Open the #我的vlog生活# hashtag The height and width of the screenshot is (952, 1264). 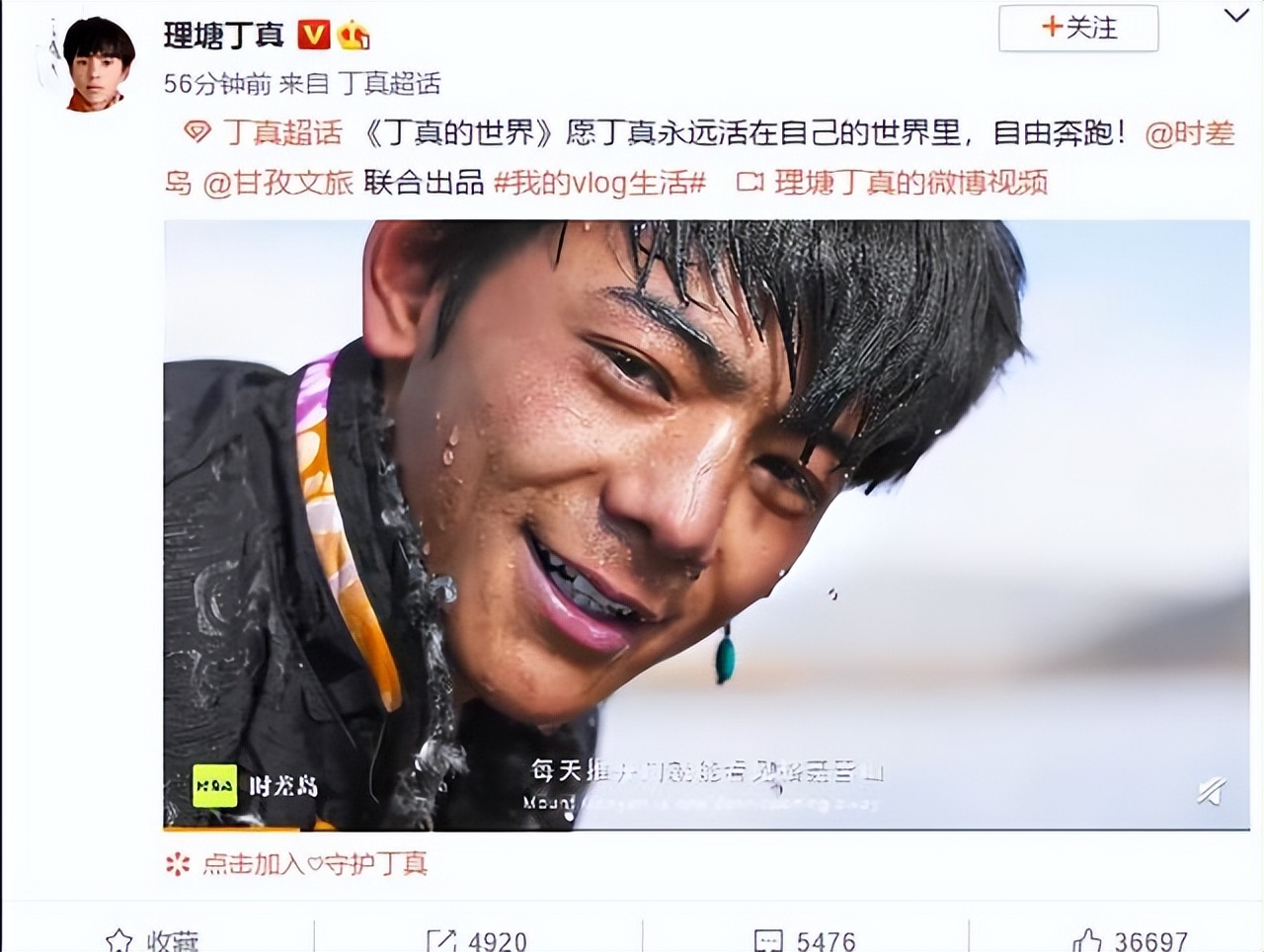pos(599,183)
